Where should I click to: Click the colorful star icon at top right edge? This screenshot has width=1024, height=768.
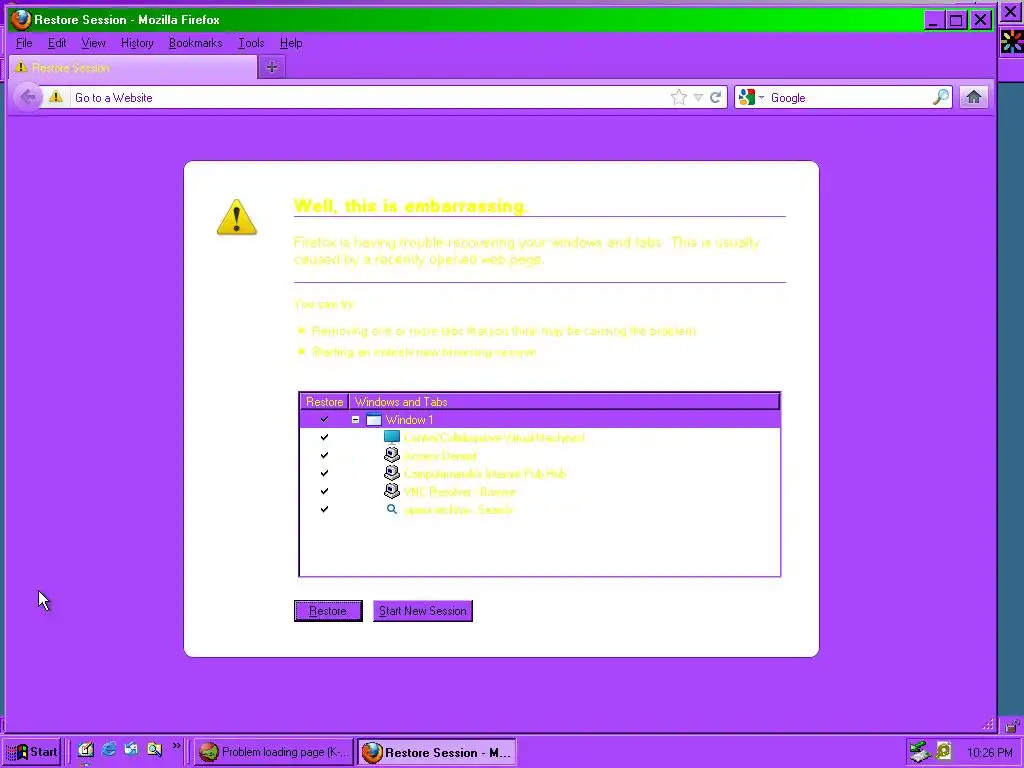(1012, 42)
